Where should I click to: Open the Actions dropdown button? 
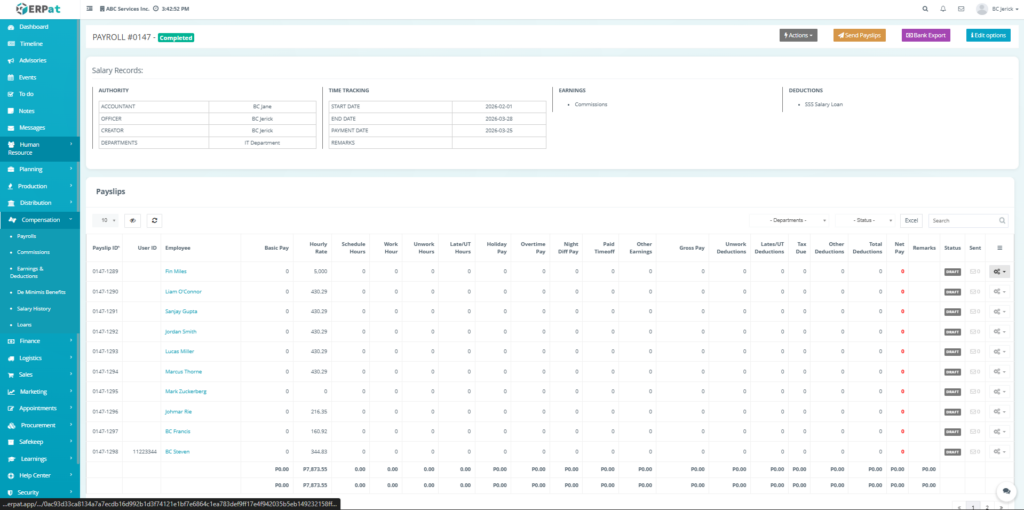[x=798, y=35]
